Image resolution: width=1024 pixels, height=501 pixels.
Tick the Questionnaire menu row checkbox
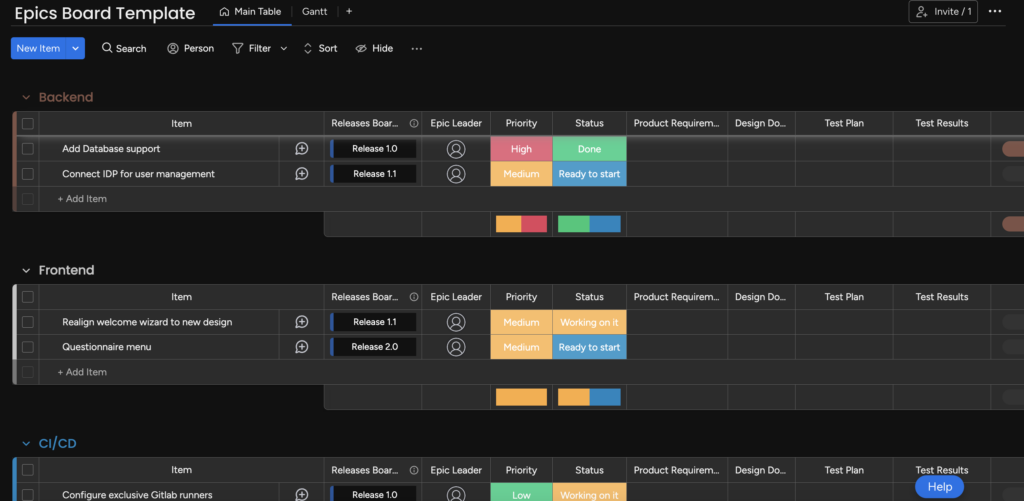28,347
